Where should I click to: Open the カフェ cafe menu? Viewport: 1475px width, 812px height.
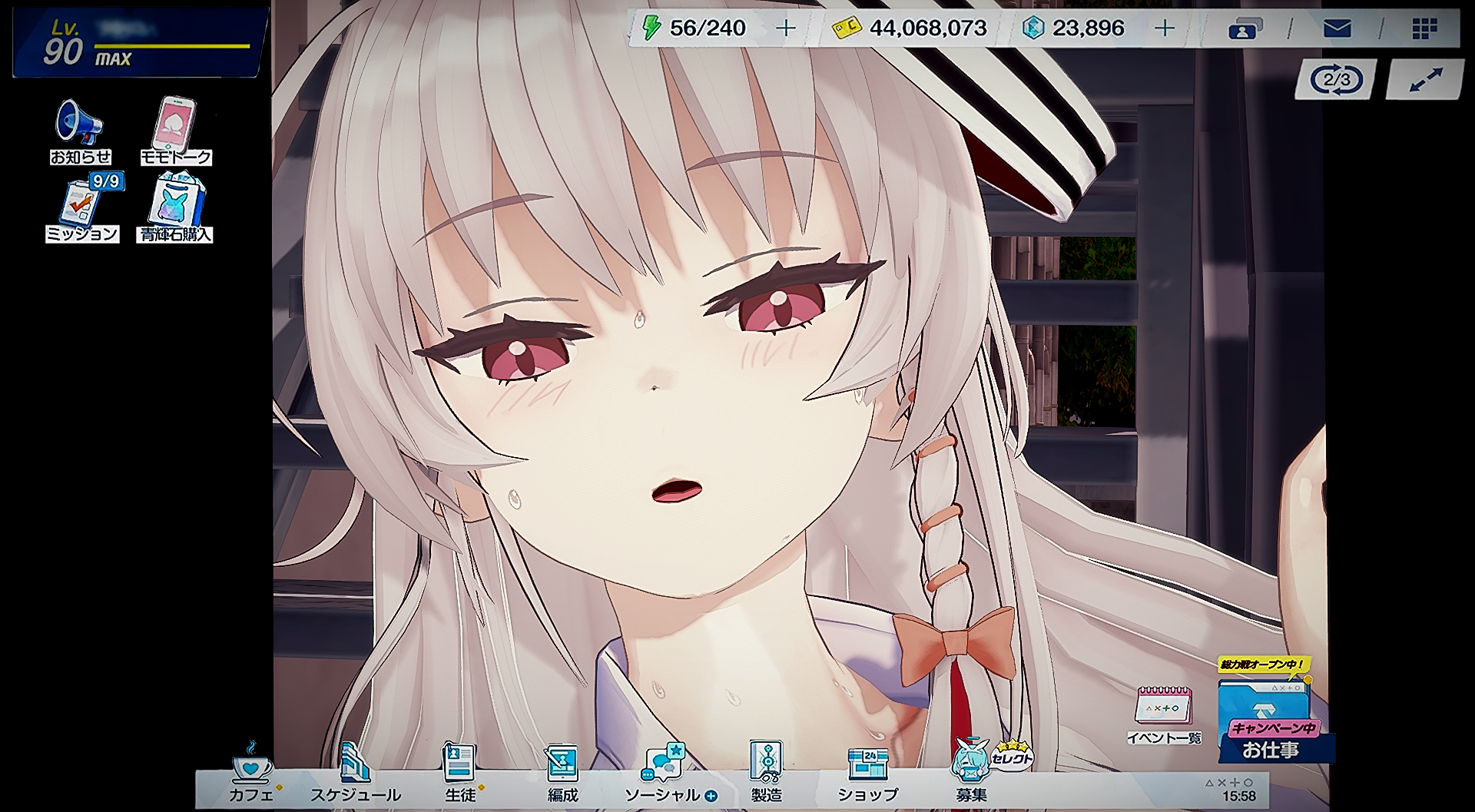252,774
